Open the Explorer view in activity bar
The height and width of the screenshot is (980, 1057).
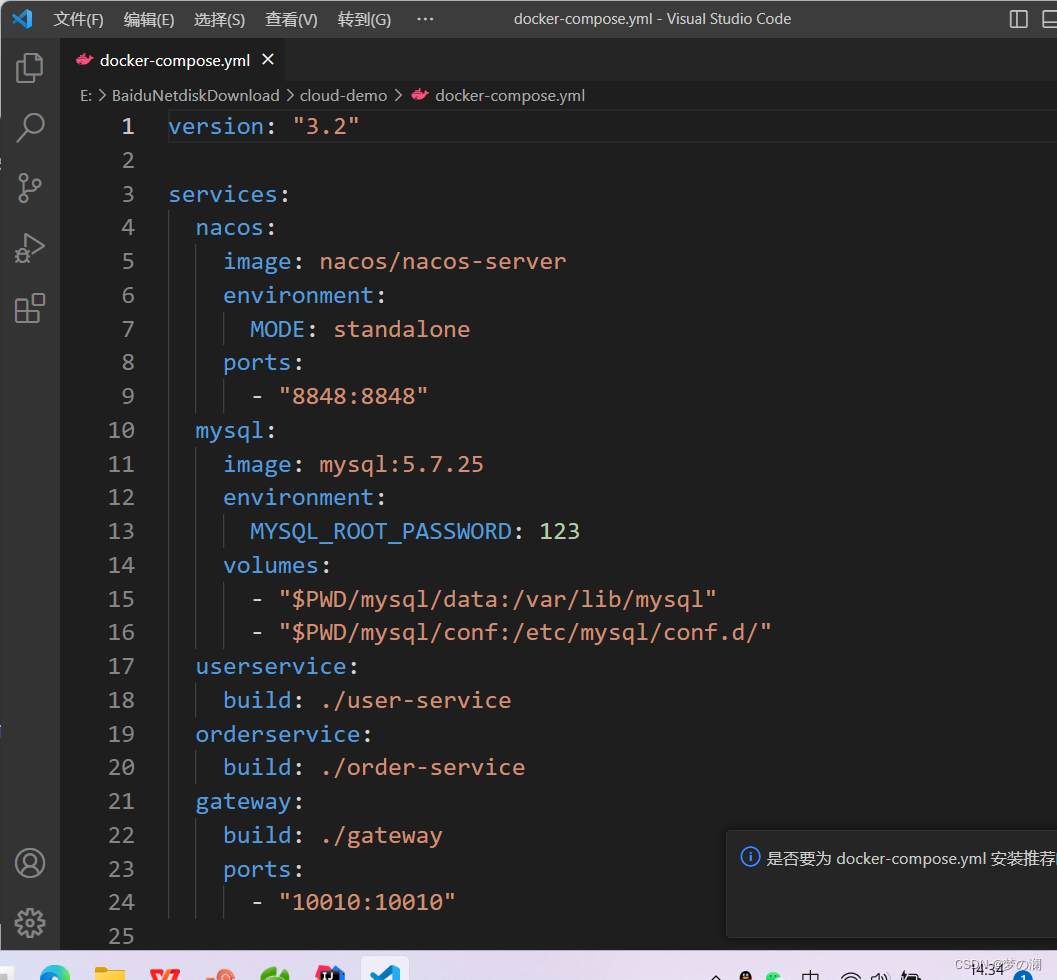tap(30, 67)
